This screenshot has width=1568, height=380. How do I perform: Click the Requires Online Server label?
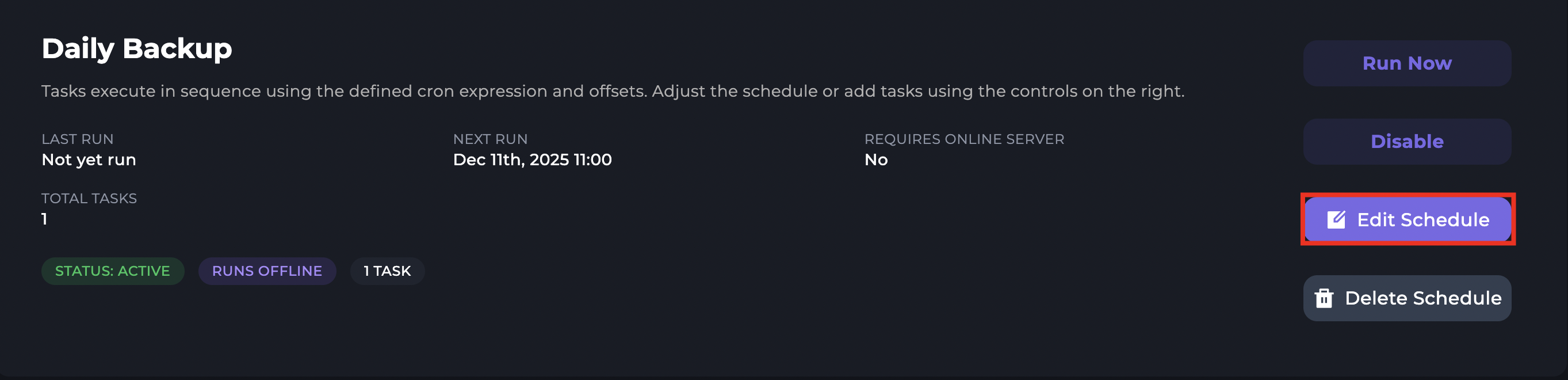click(x=963, y=139)
